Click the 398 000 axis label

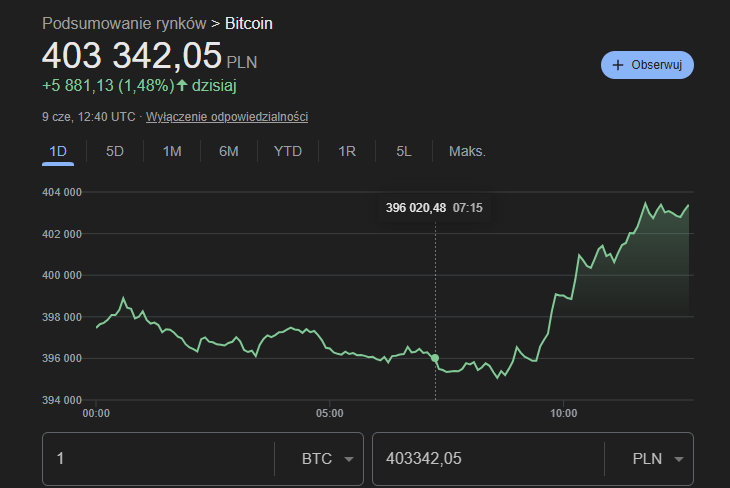click(62, 317)
